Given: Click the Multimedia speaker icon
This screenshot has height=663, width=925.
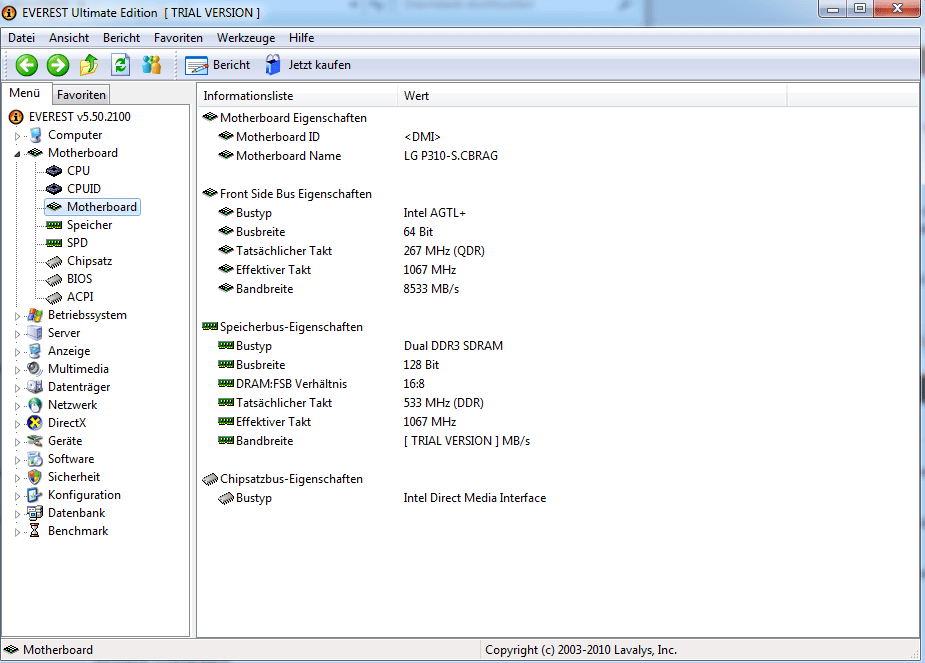Looking at the screenshot, I should (x=35, y=369).
